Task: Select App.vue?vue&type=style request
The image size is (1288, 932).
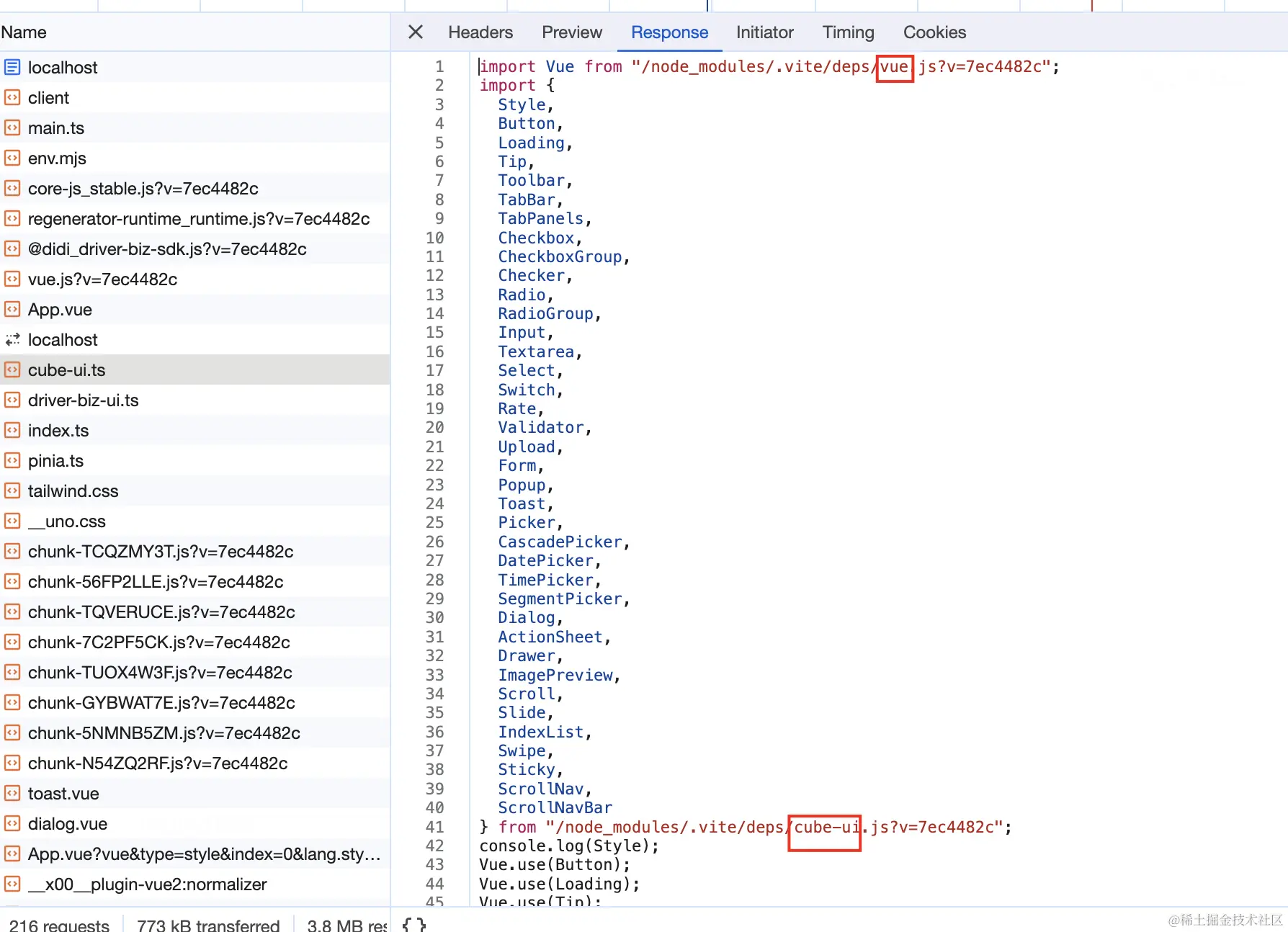Action: tap(195, 854)
